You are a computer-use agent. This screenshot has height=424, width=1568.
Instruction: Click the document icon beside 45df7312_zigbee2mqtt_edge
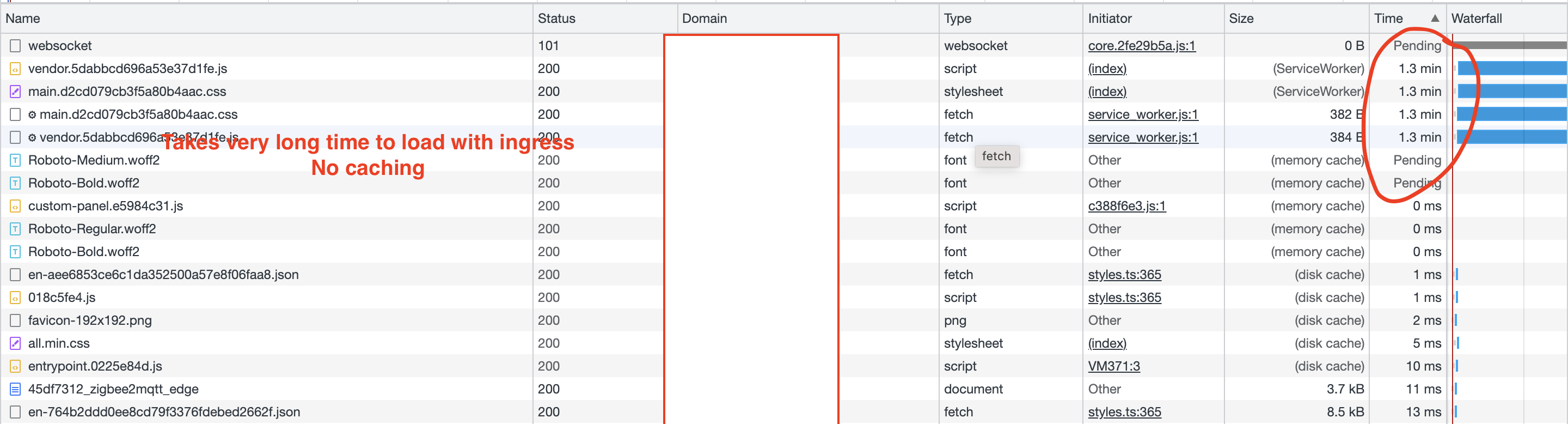[x=15, y=389]
